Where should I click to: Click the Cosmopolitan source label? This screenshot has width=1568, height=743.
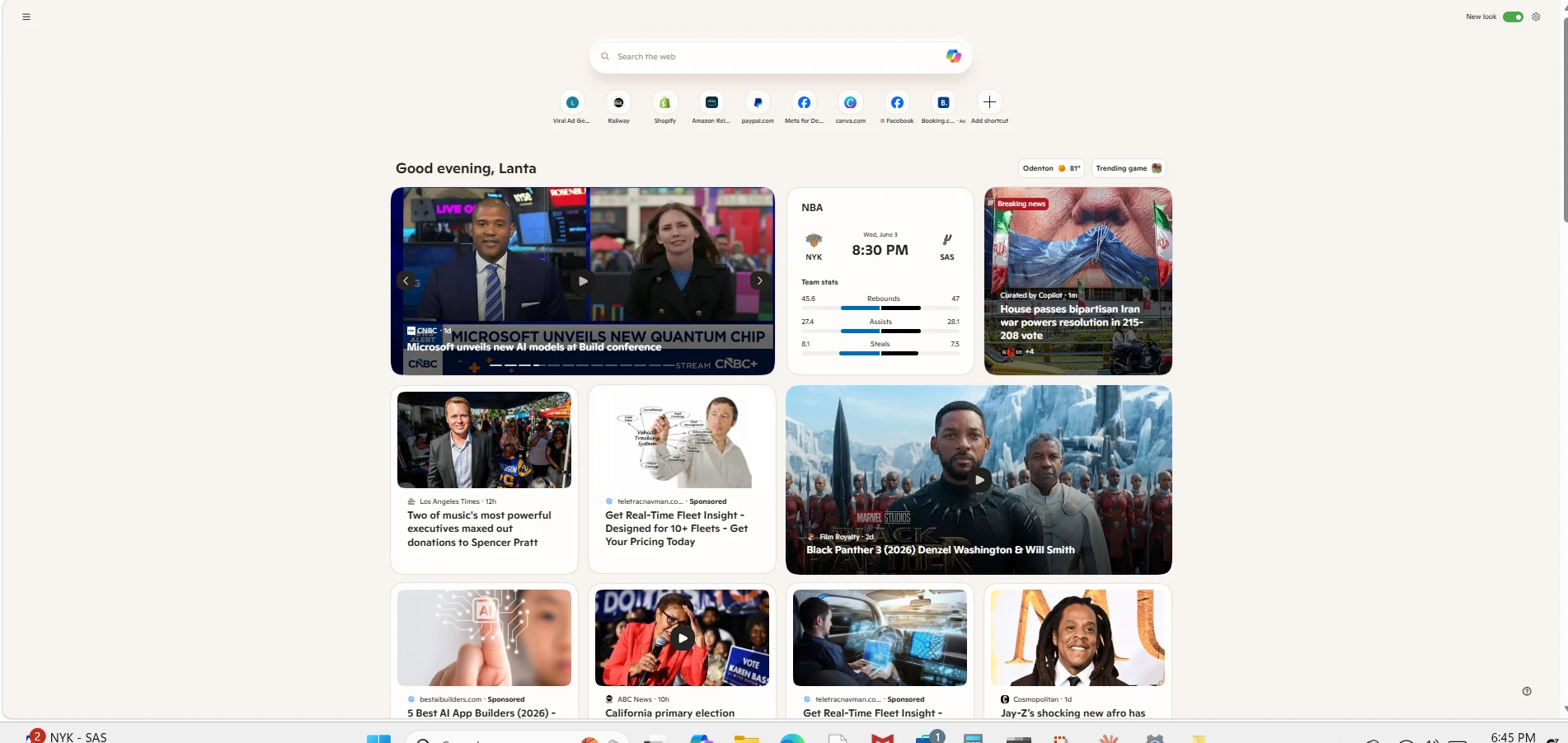coord(1035,699)
